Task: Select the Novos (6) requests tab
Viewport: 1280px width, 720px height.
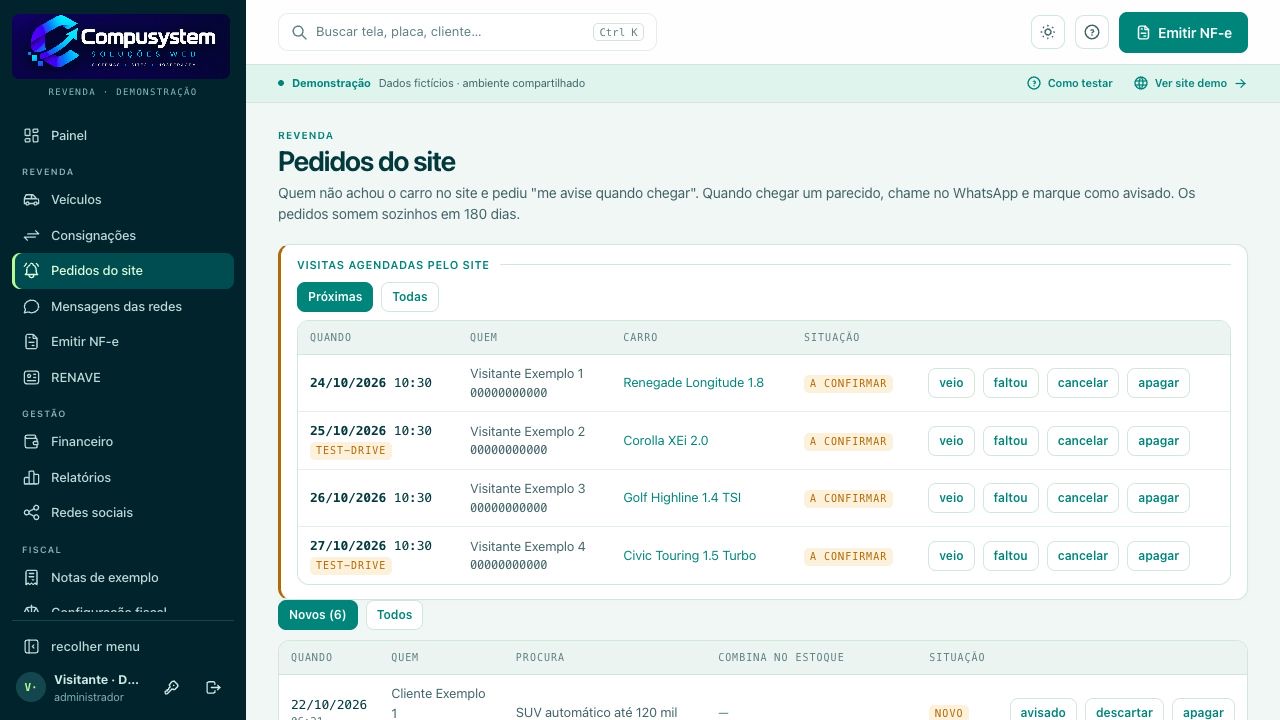Action: (x=317, y=615)
